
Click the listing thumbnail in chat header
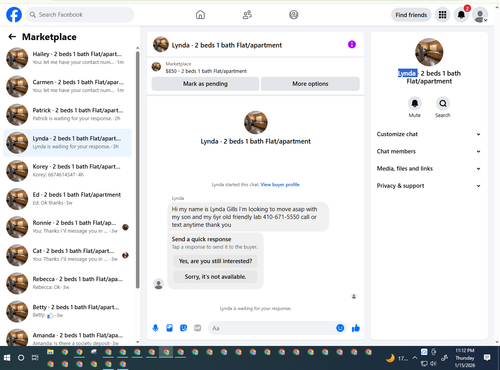pyautogui.click(x=161, y=45)
